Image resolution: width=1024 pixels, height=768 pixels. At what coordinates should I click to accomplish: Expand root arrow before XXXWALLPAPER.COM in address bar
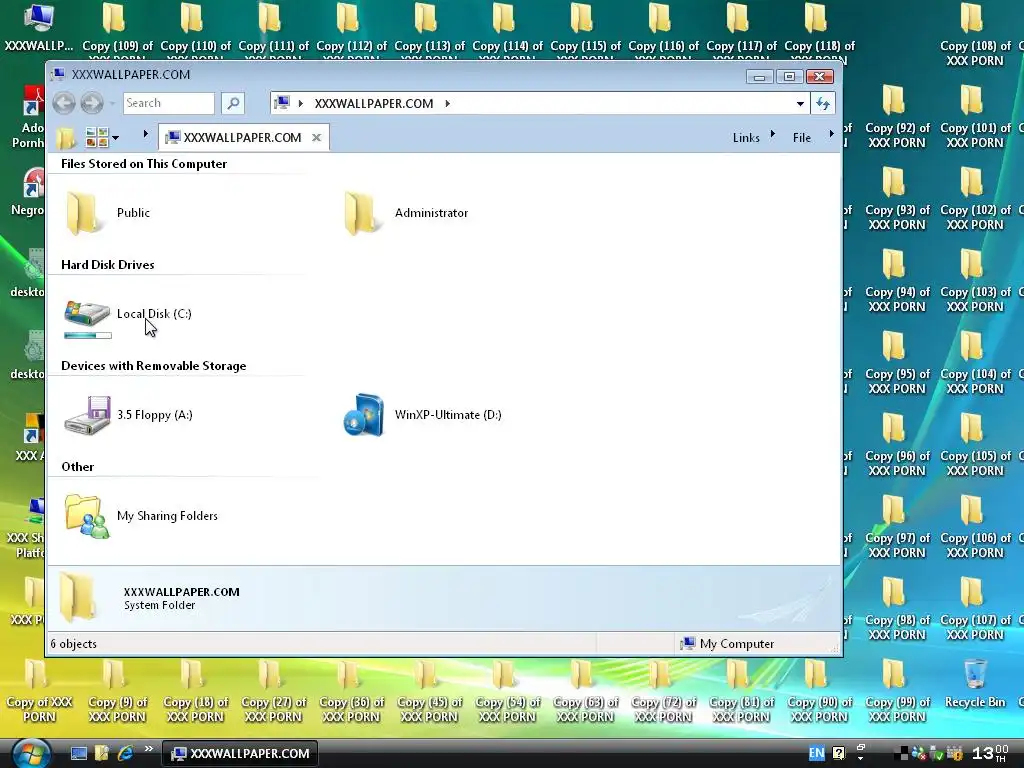point(300,103)
